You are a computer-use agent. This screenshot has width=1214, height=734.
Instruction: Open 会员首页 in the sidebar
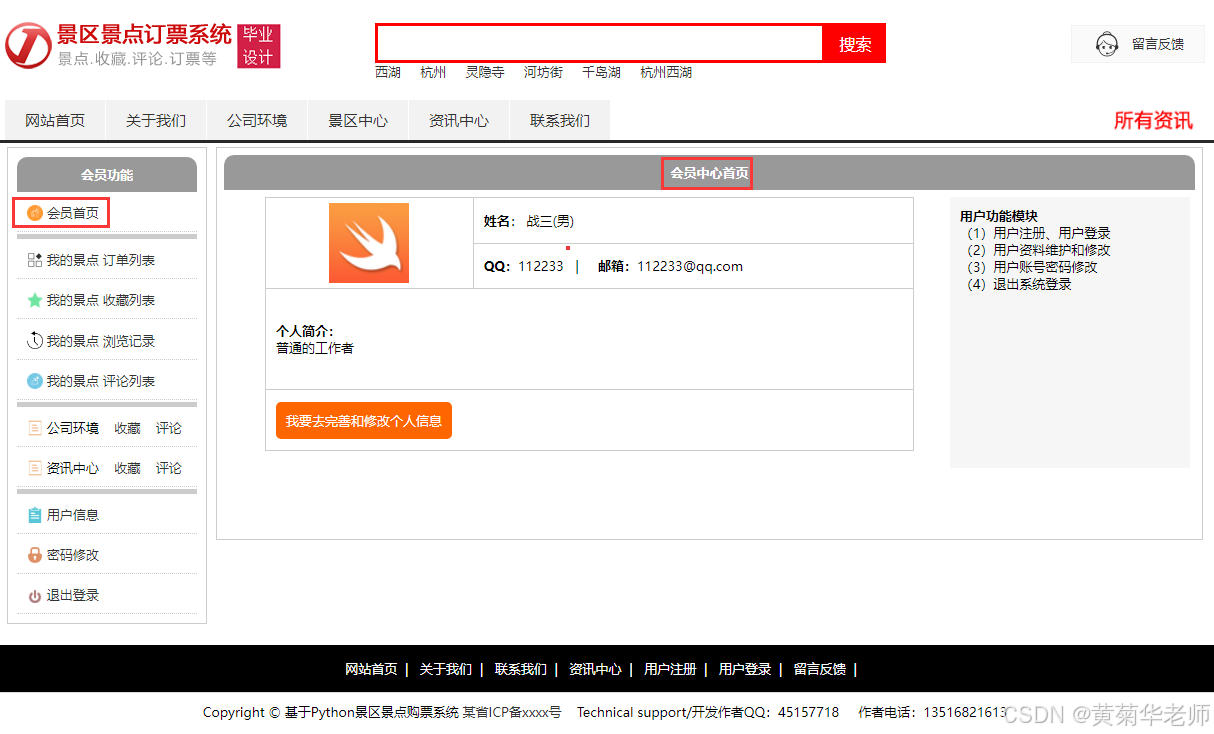73,213
